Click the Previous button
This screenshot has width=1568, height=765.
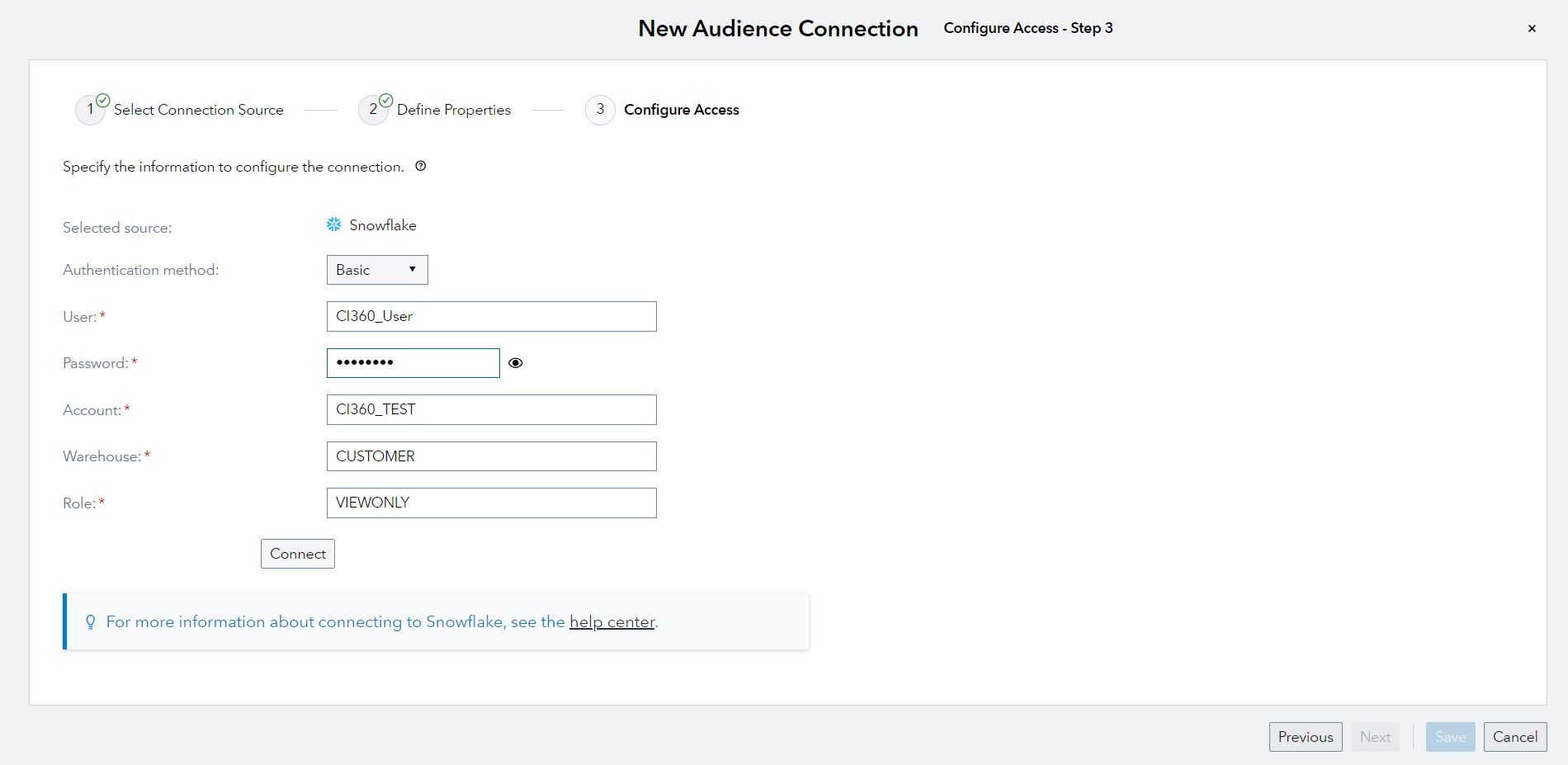1305,736
